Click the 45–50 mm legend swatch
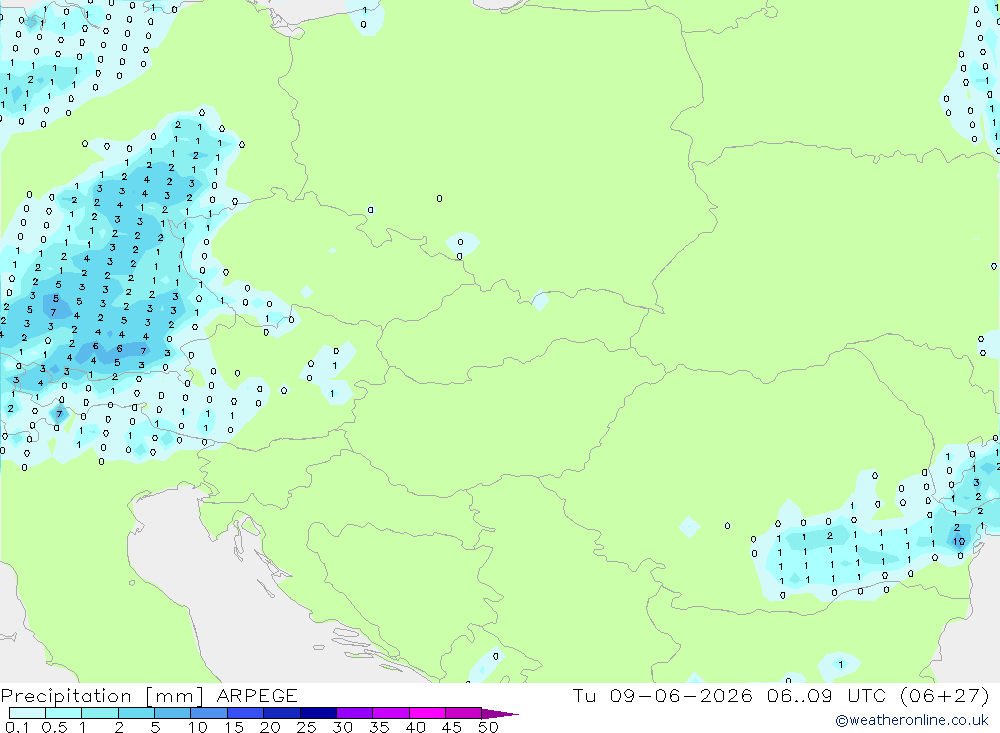The image size is (1000, 733). [x=463, y=713]
